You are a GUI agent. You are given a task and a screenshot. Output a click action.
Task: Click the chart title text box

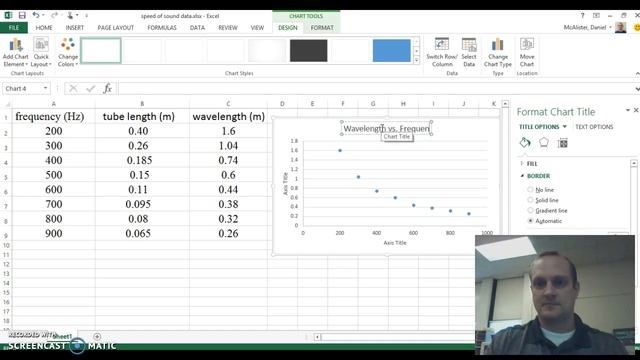click(x=386, y=128)
